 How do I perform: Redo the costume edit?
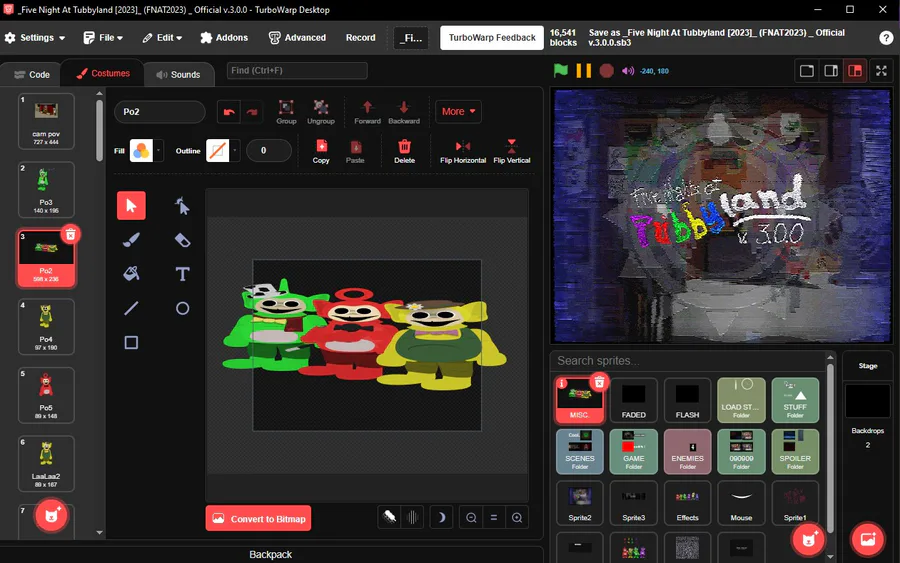click(251, 112)
